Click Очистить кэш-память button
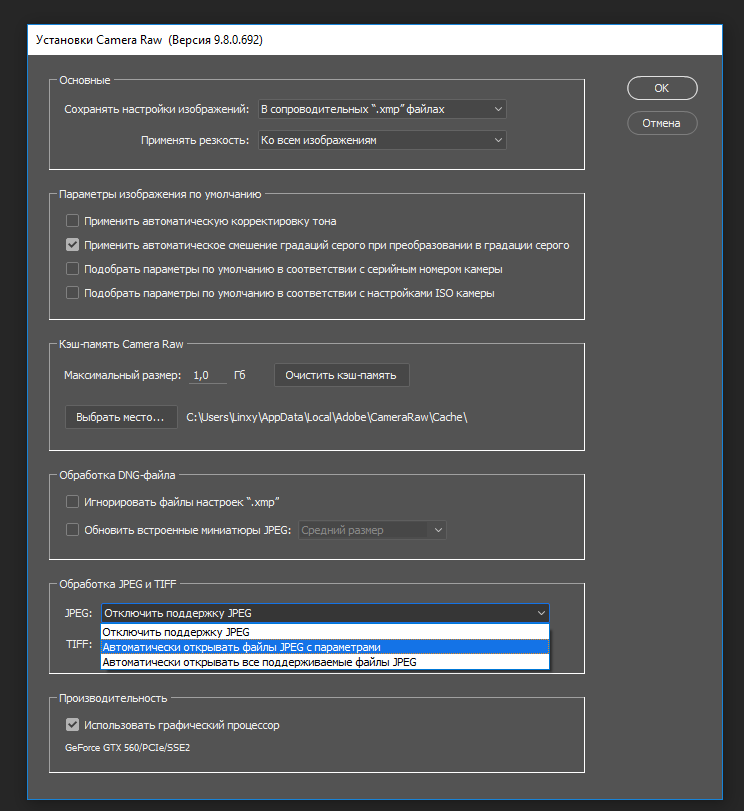This screenshot has width=744, height=811. tap(341, 375)
